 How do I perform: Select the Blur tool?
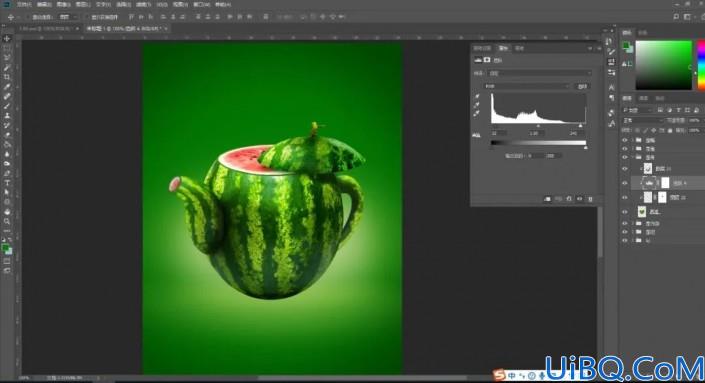7,154
